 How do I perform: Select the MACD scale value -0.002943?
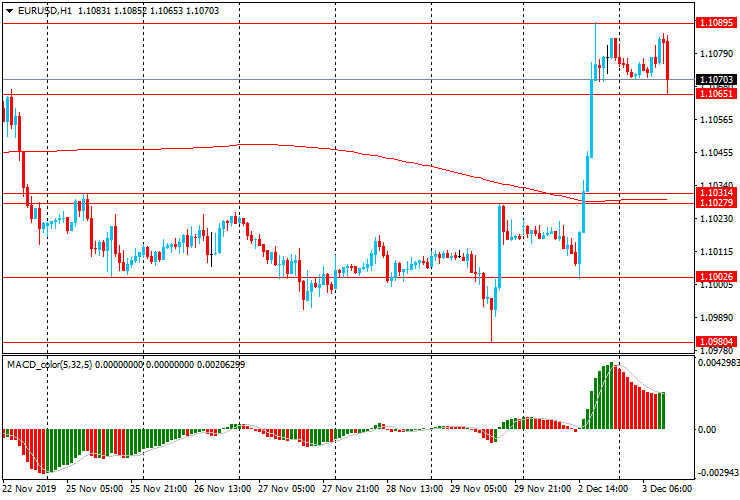coord(718,473)
